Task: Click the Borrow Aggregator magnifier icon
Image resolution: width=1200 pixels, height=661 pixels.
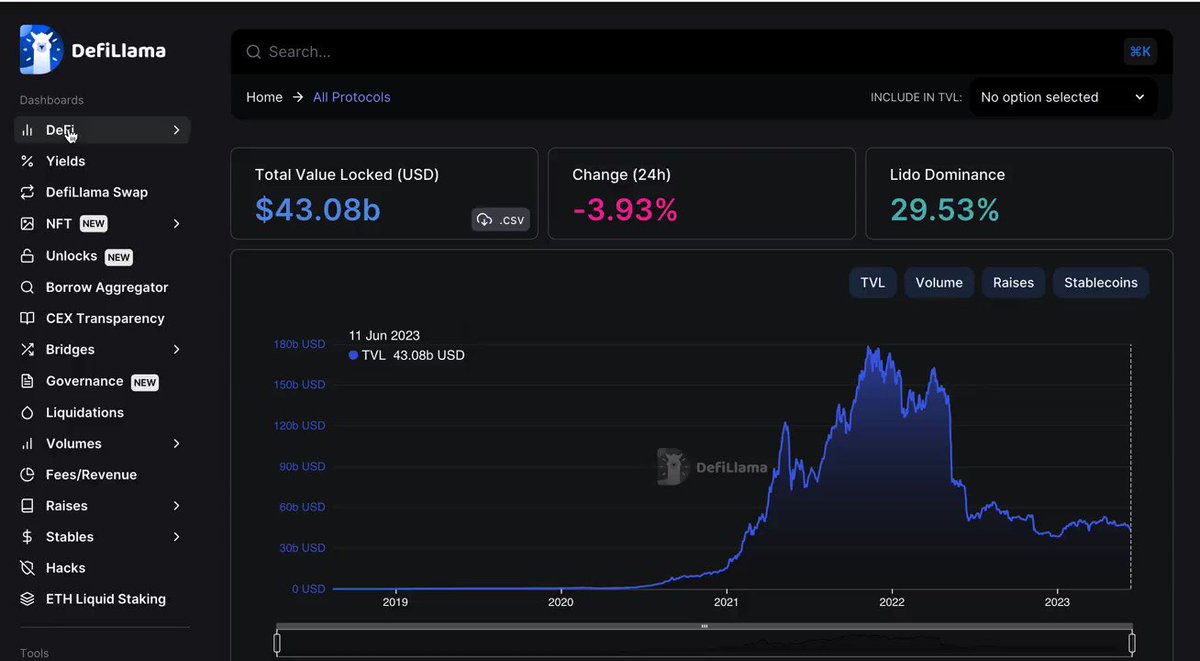Action: pos(27,287)
